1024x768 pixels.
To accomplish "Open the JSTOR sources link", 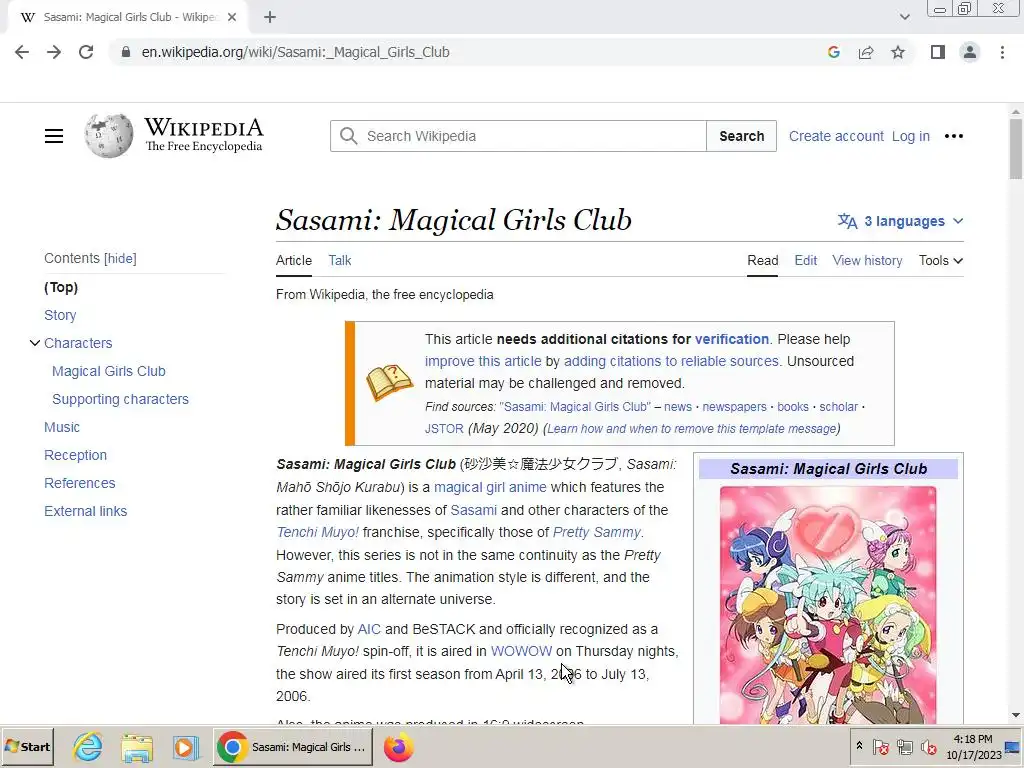I will 444,429.
